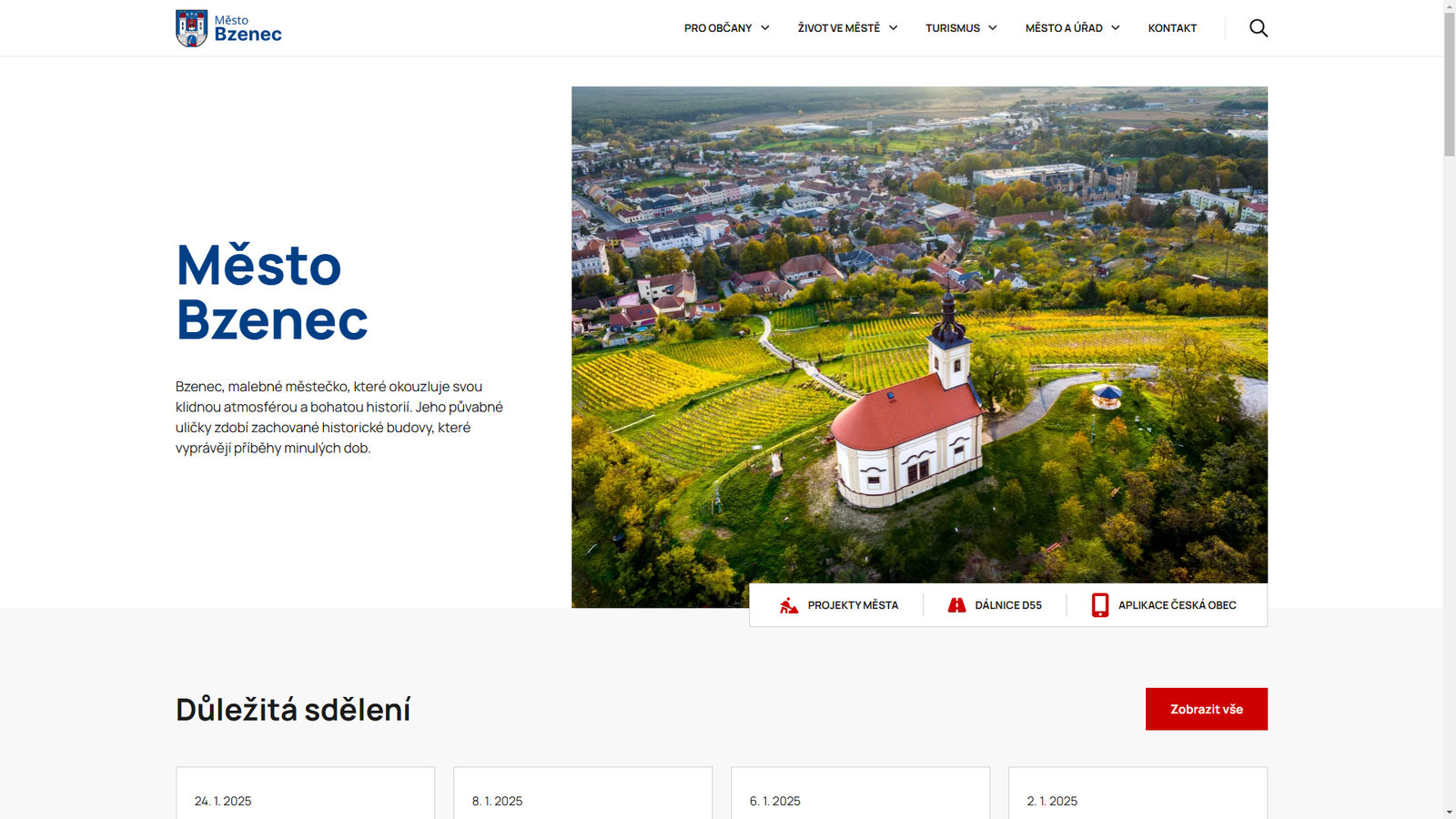Click the Bzenec city coat of arms logo

pyautogui.click(x=191, y=27)
